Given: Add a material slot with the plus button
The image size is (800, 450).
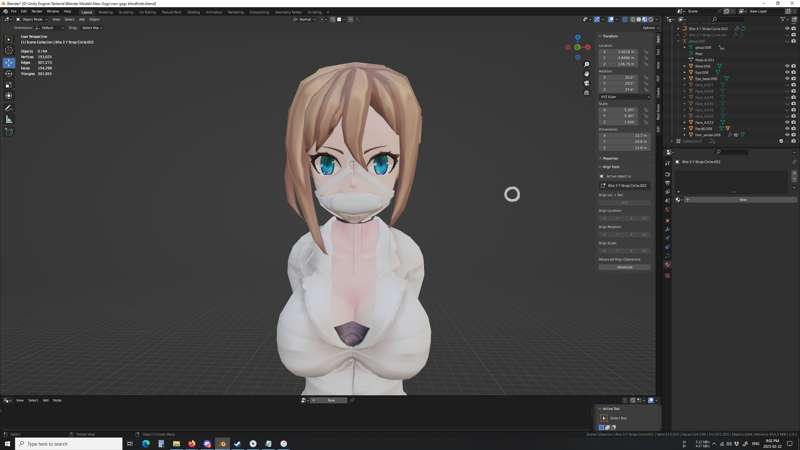Looking at the screenshot, I should (794, 172).
